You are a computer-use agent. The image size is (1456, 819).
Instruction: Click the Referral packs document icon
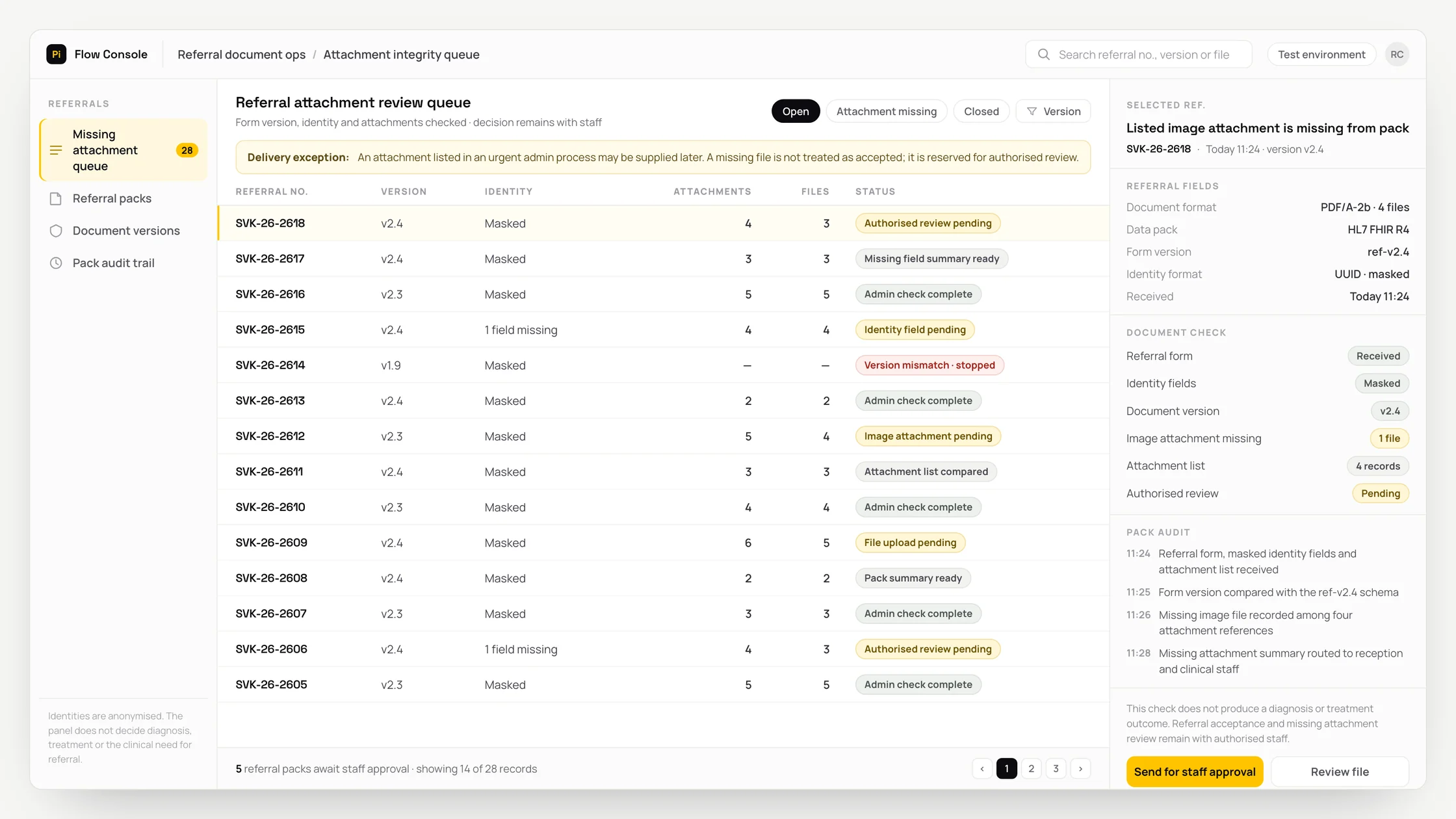click(x=56, y=198)
